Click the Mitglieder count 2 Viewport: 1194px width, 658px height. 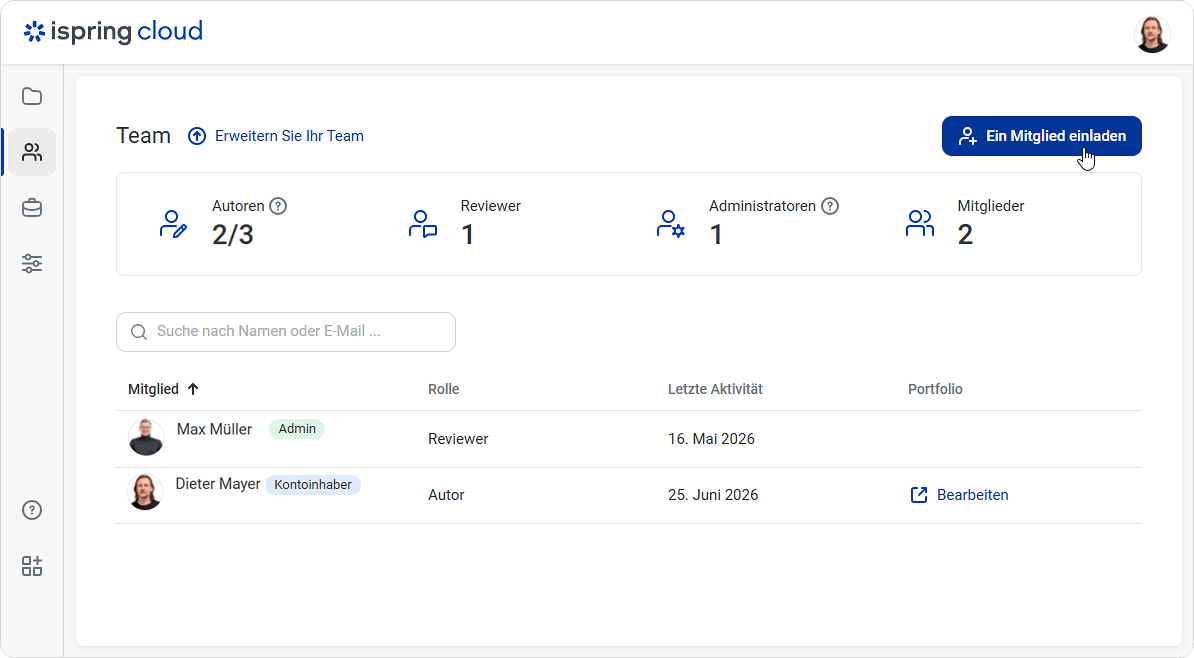pyautogui.click(x=965, y=235)
